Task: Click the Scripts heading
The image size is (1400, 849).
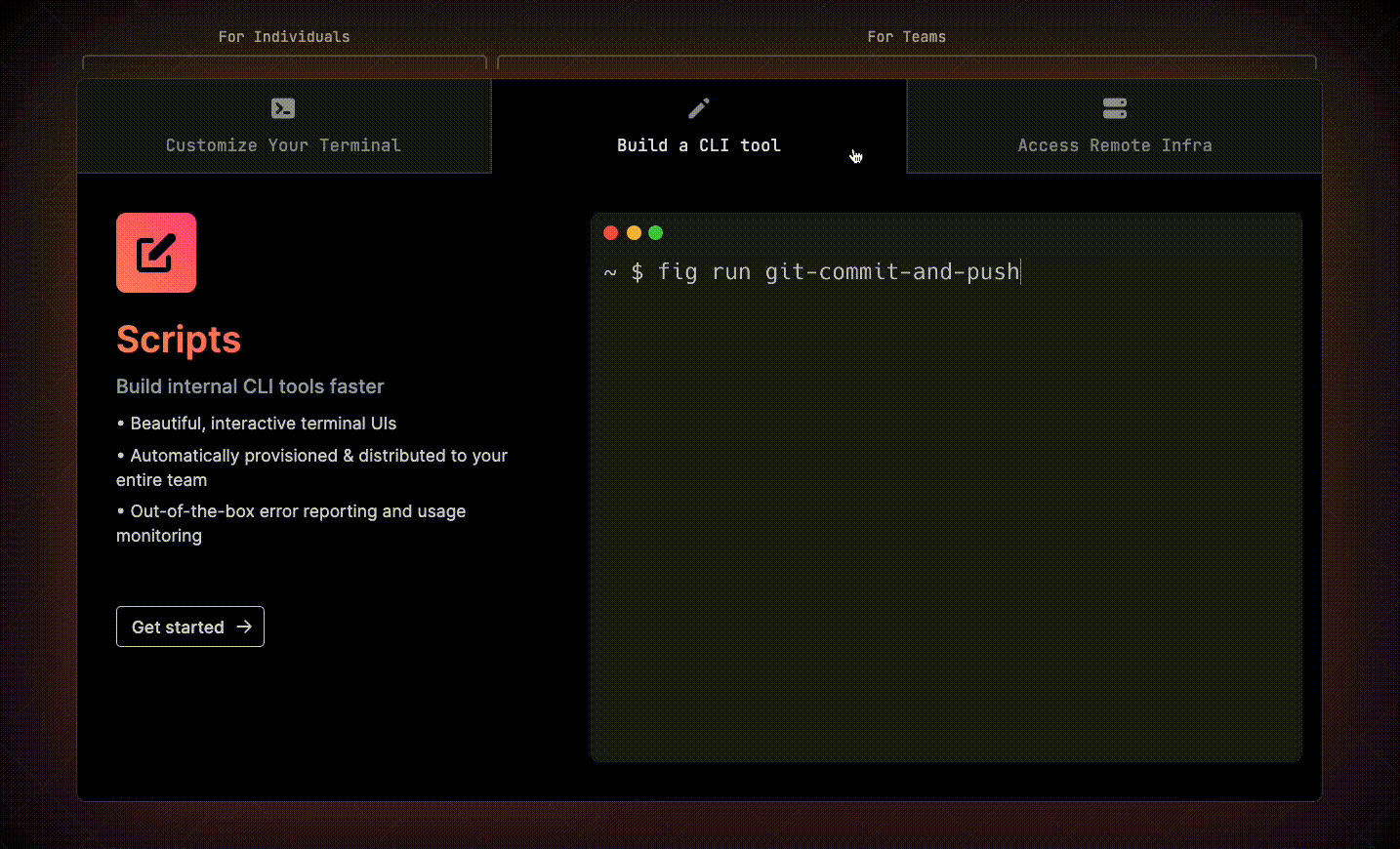Action: tap(179, 340)
